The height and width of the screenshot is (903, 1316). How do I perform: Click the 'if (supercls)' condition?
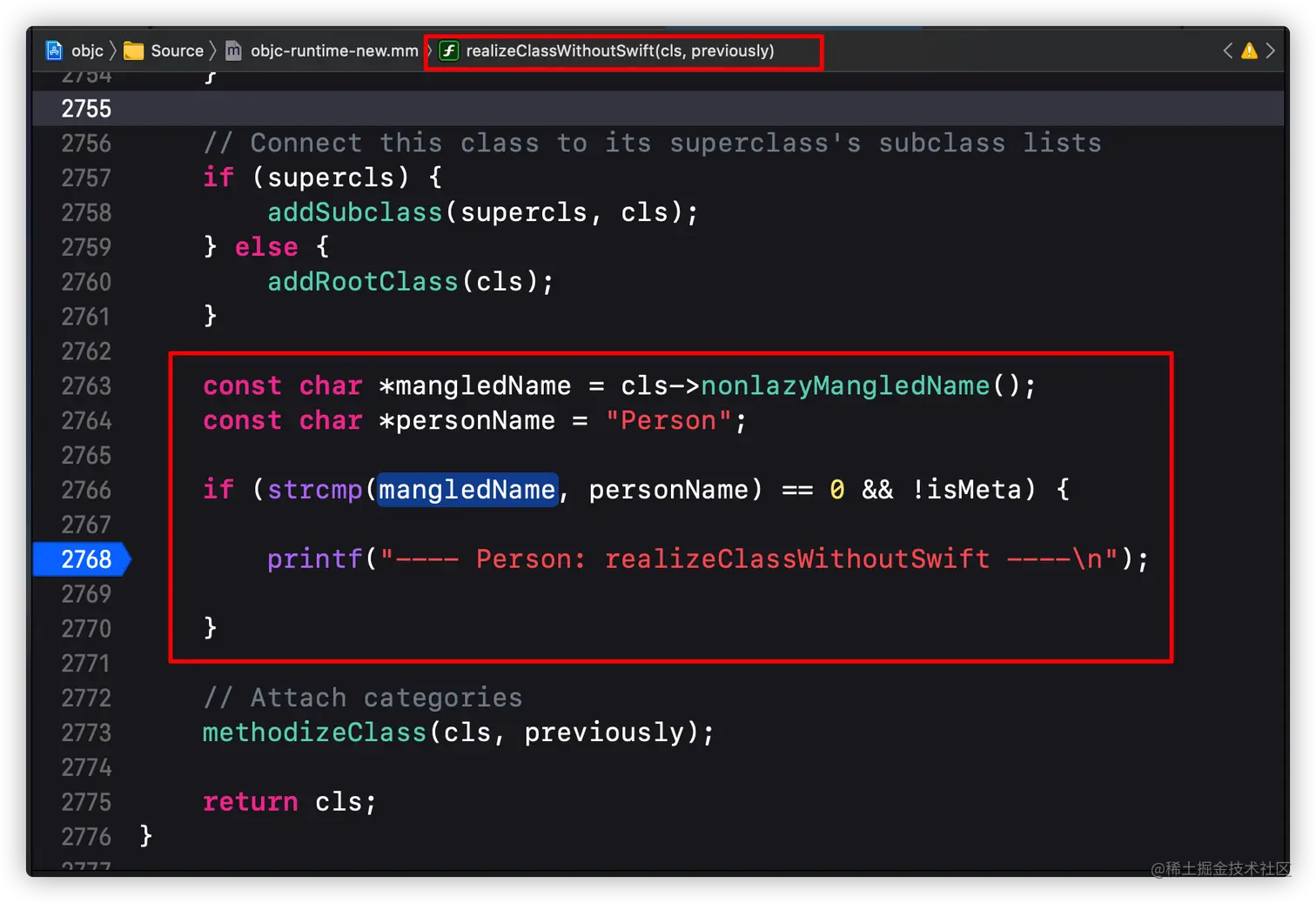(306, 177)
